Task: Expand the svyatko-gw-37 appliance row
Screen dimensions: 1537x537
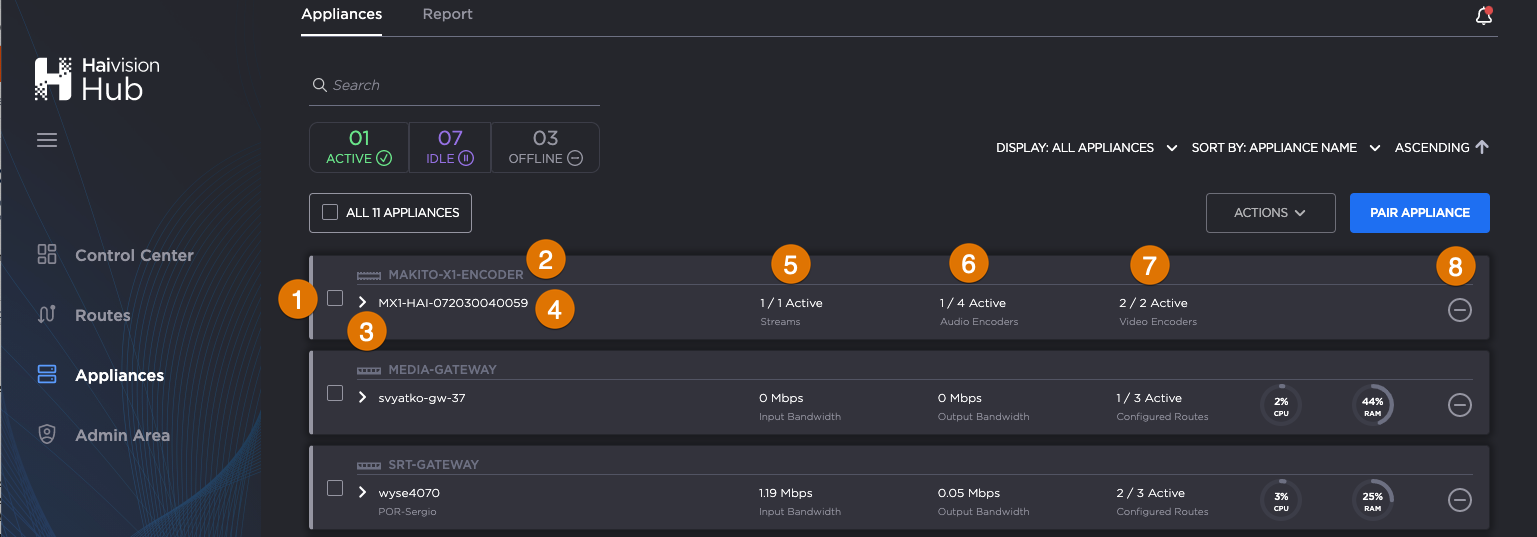Action: click(x=363, y=397)
